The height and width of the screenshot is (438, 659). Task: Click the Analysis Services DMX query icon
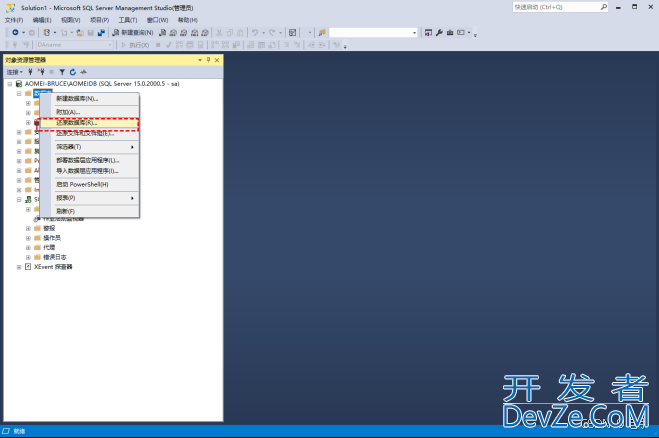coord(184,32)
